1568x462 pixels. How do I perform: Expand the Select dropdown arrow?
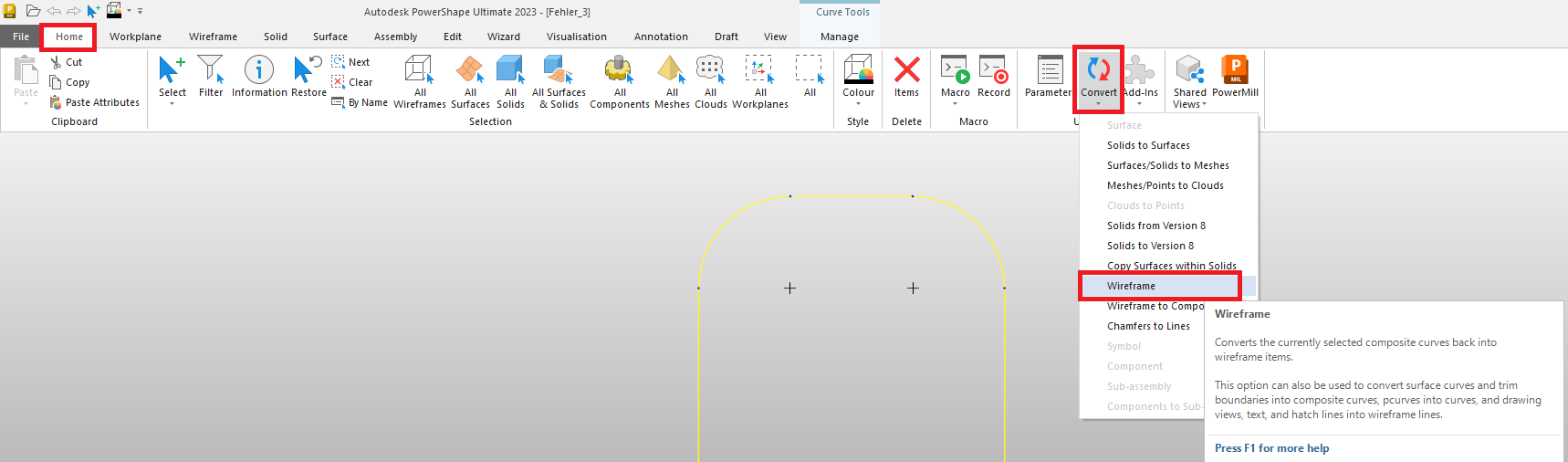pos(172,104)
